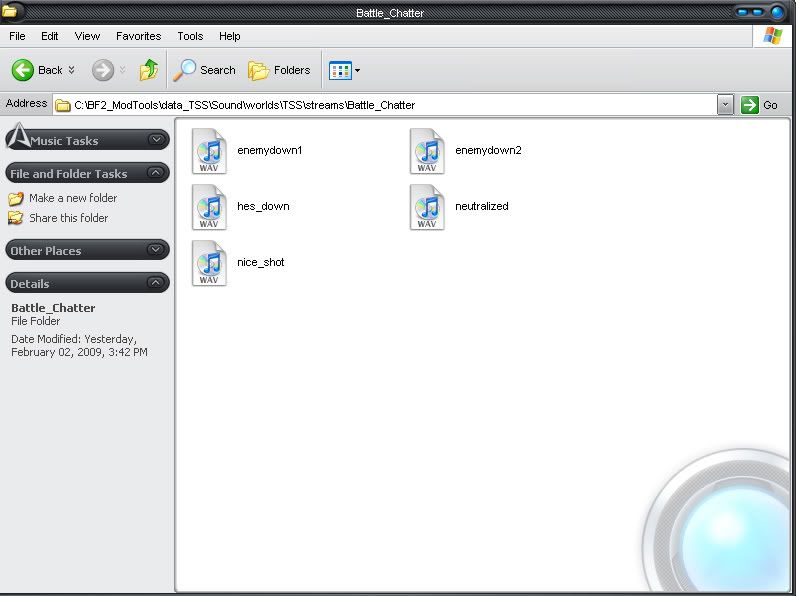Open the Back history dropdown arrow
Viewport: 796px width, 596px height.
click(72, 70)
